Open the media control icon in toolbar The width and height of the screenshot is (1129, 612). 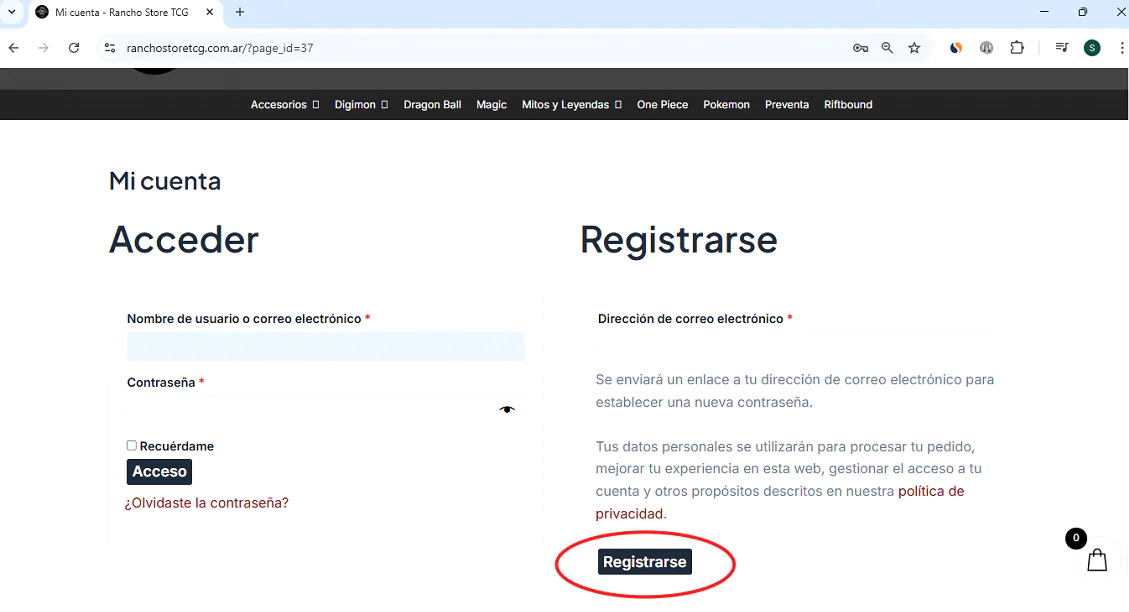point(1061,48)
